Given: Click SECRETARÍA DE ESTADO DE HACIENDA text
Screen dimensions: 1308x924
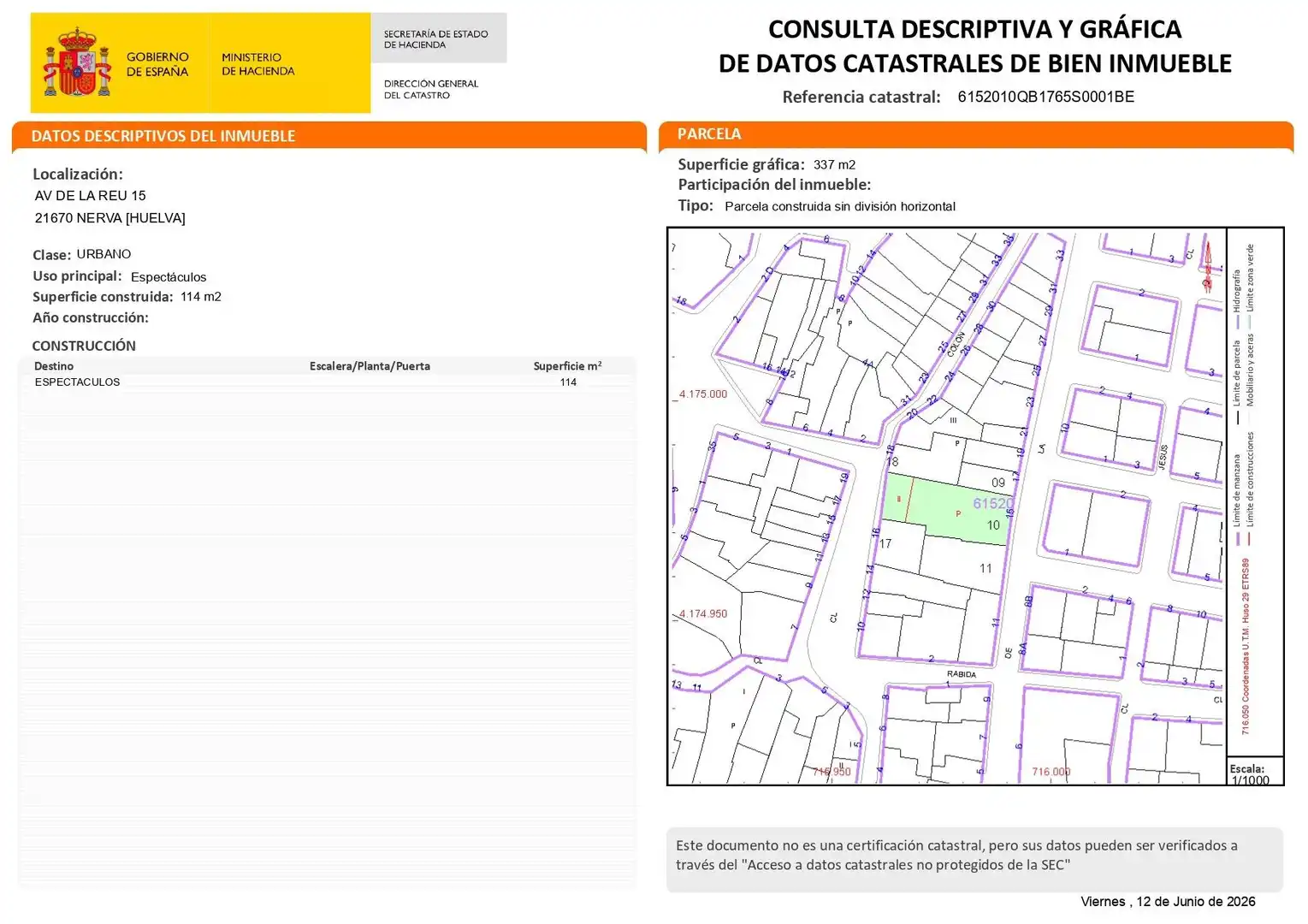Looking at the screenshot, I should pyautogui.click(x=435, y=39).
